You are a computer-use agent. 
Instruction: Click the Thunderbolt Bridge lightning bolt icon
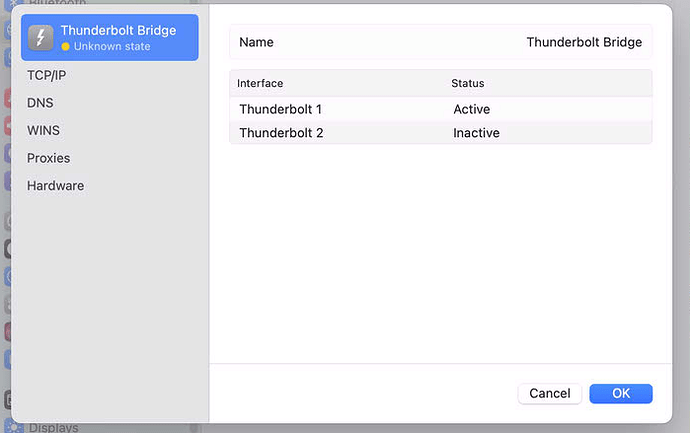(41, 38)
